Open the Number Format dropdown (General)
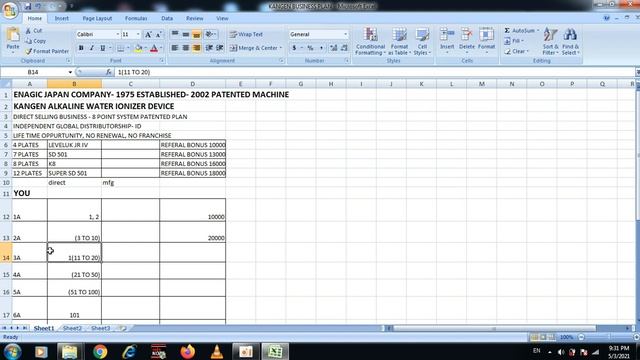Screen dimensions: 640x360 pos(345,34)
